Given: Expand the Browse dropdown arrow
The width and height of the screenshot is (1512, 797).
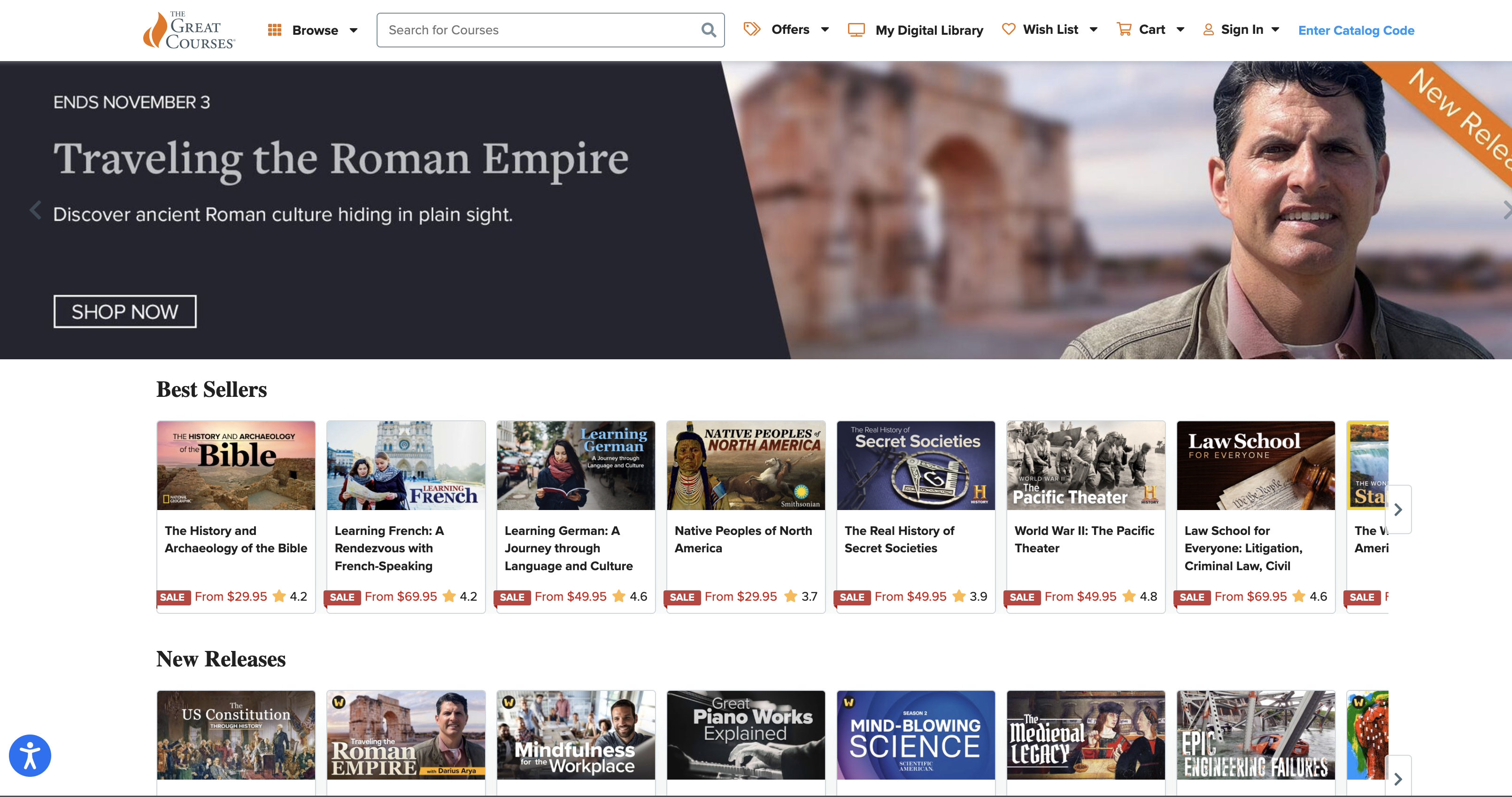Looking at the screenshot, I should [x=353, y=31].
